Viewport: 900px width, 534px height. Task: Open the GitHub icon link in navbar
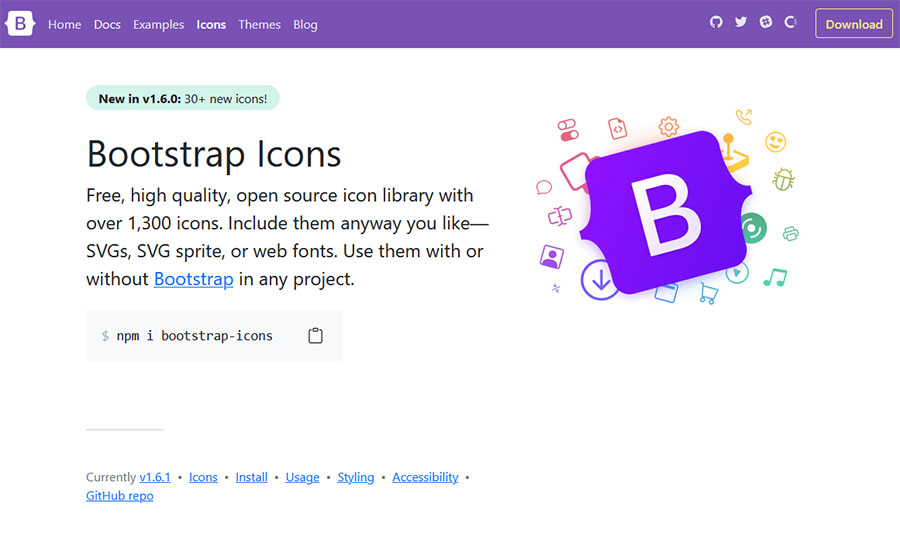716,22
